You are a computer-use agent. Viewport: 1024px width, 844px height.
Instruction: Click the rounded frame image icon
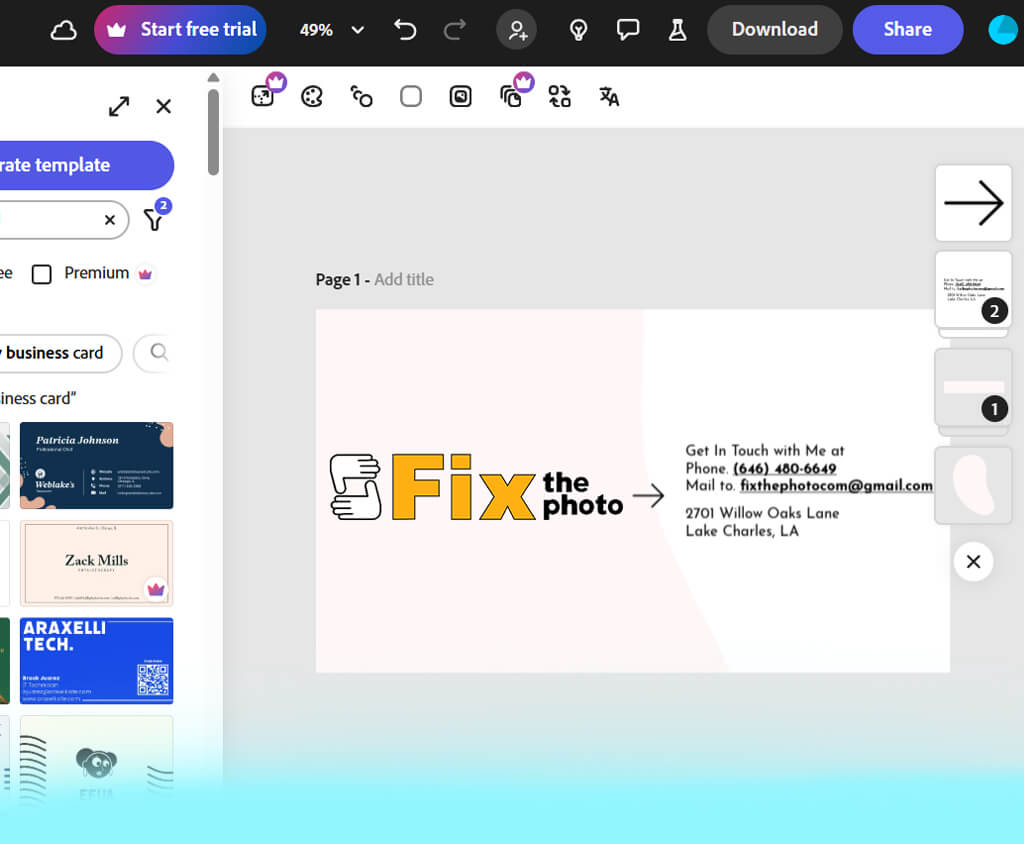click(460, 97)
